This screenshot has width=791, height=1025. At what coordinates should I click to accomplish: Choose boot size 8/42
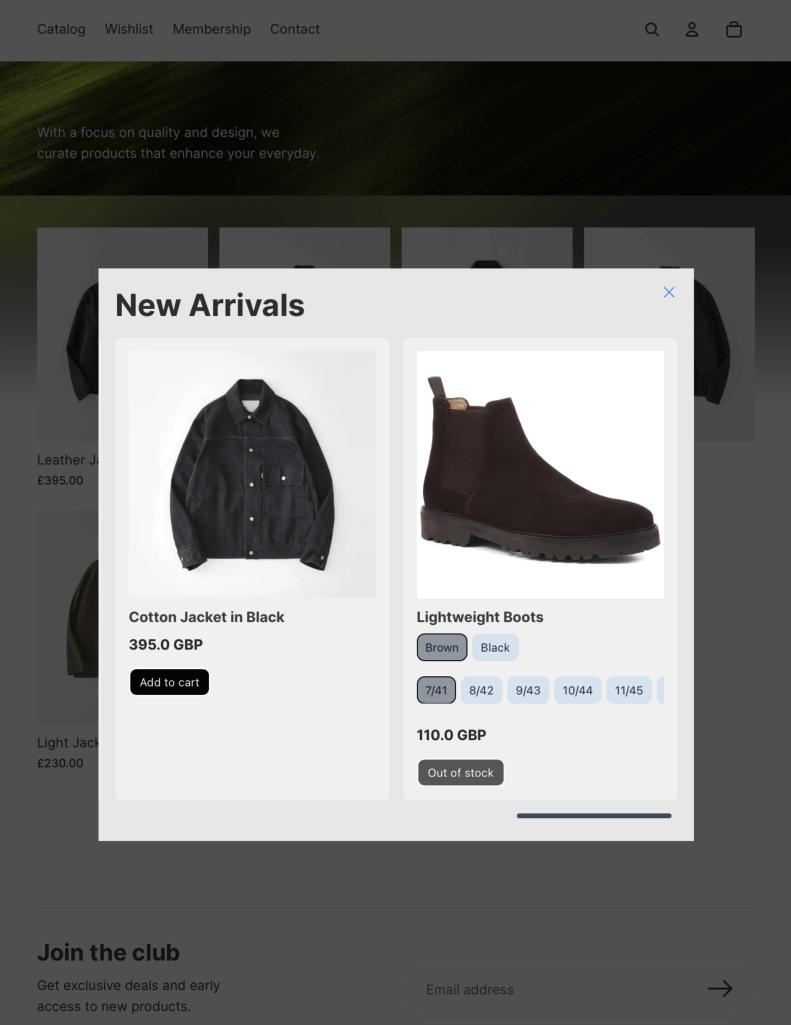pos(481,690)
